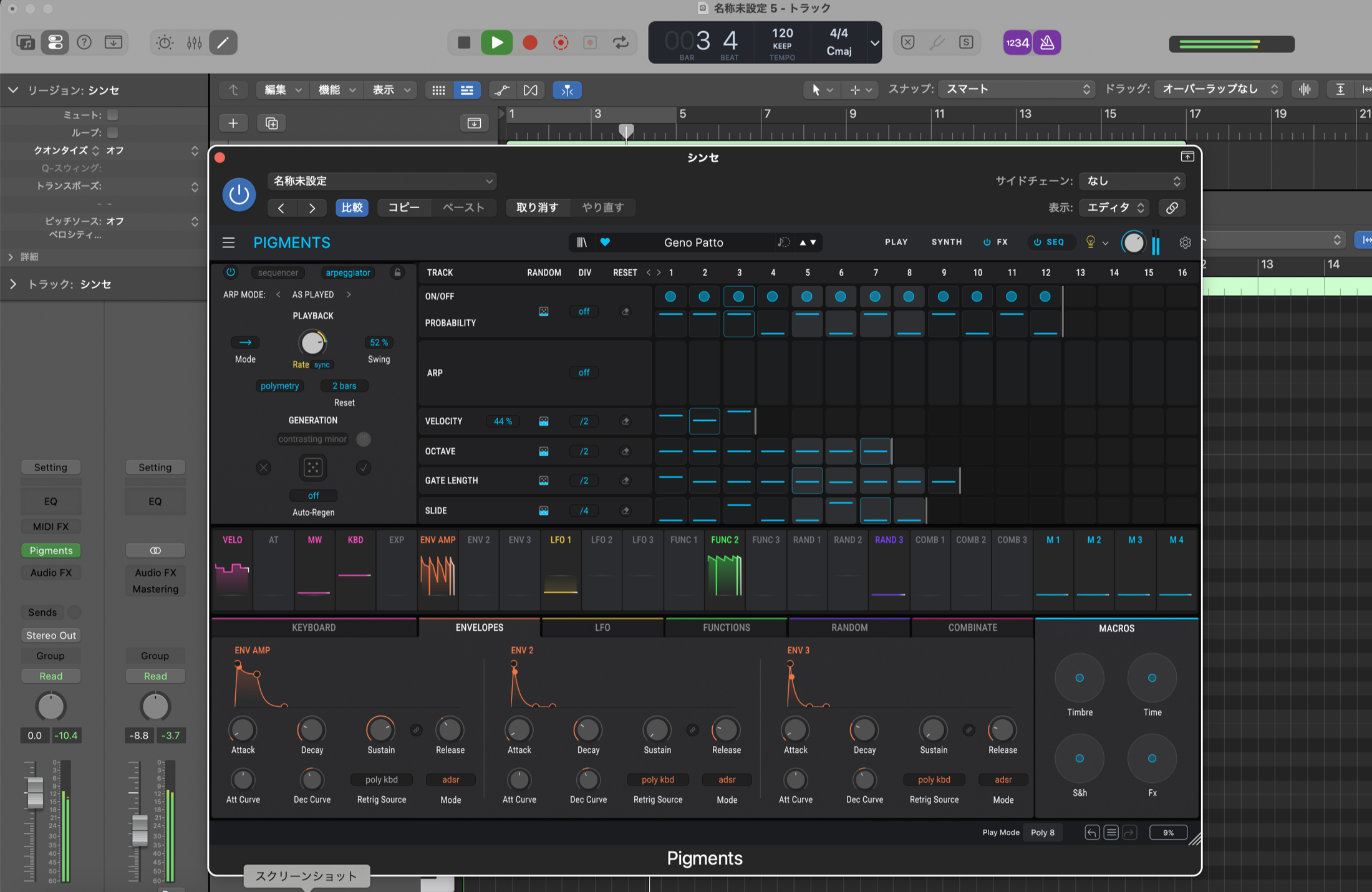Switch to the LFO tab in Pigments

pyautogui.click(x=602, y=628)
